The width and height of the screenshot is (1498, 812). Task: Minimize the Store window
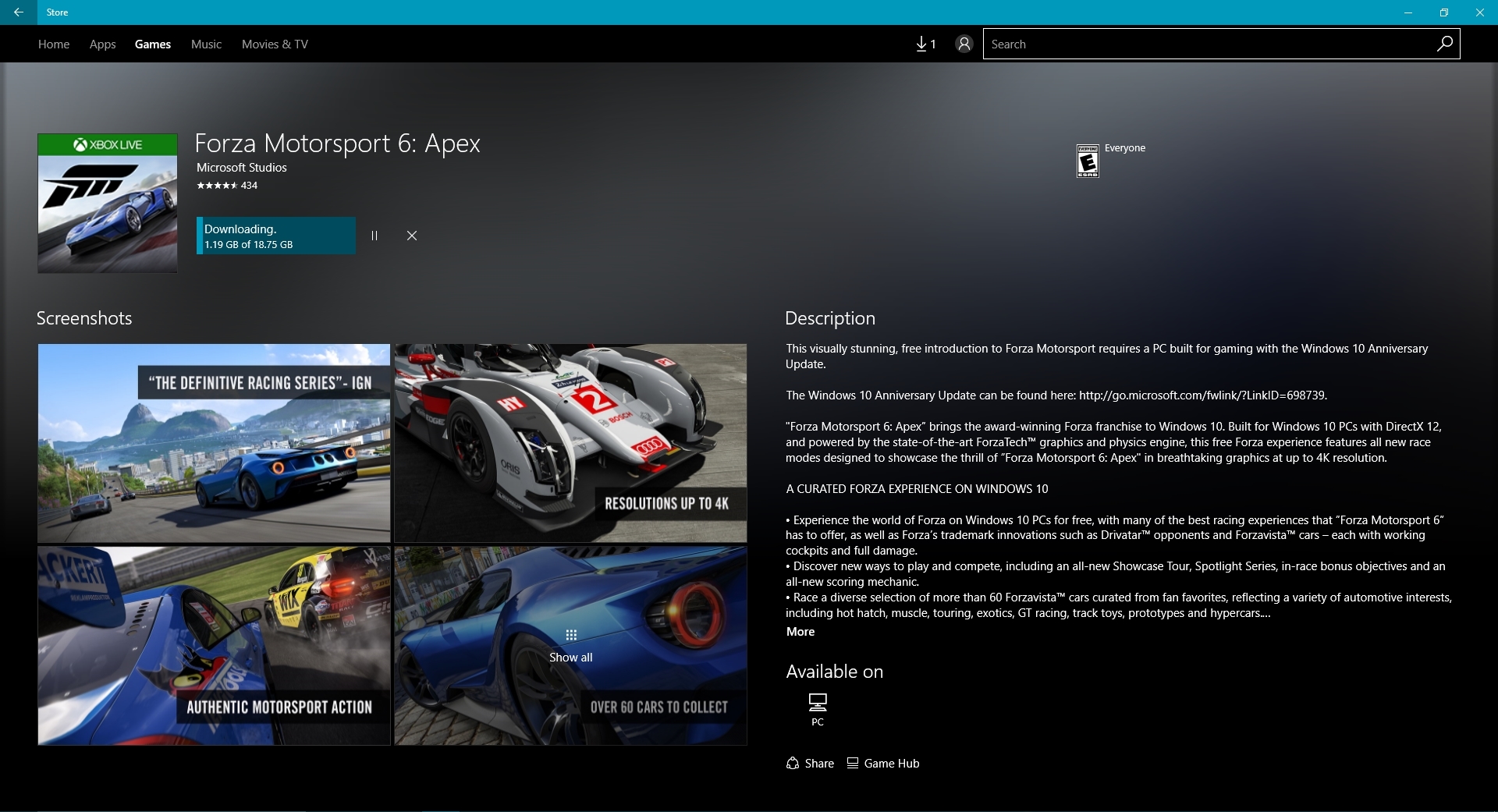(x=1408, y=12)
